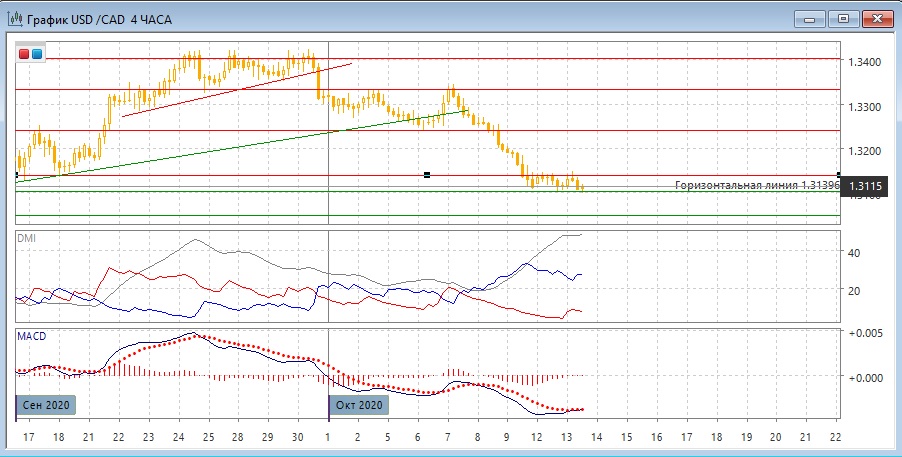Viewport: 902px width, 457px height.
Task: Click the middle handle of selected horizontal line
Action: pos(427,175)
